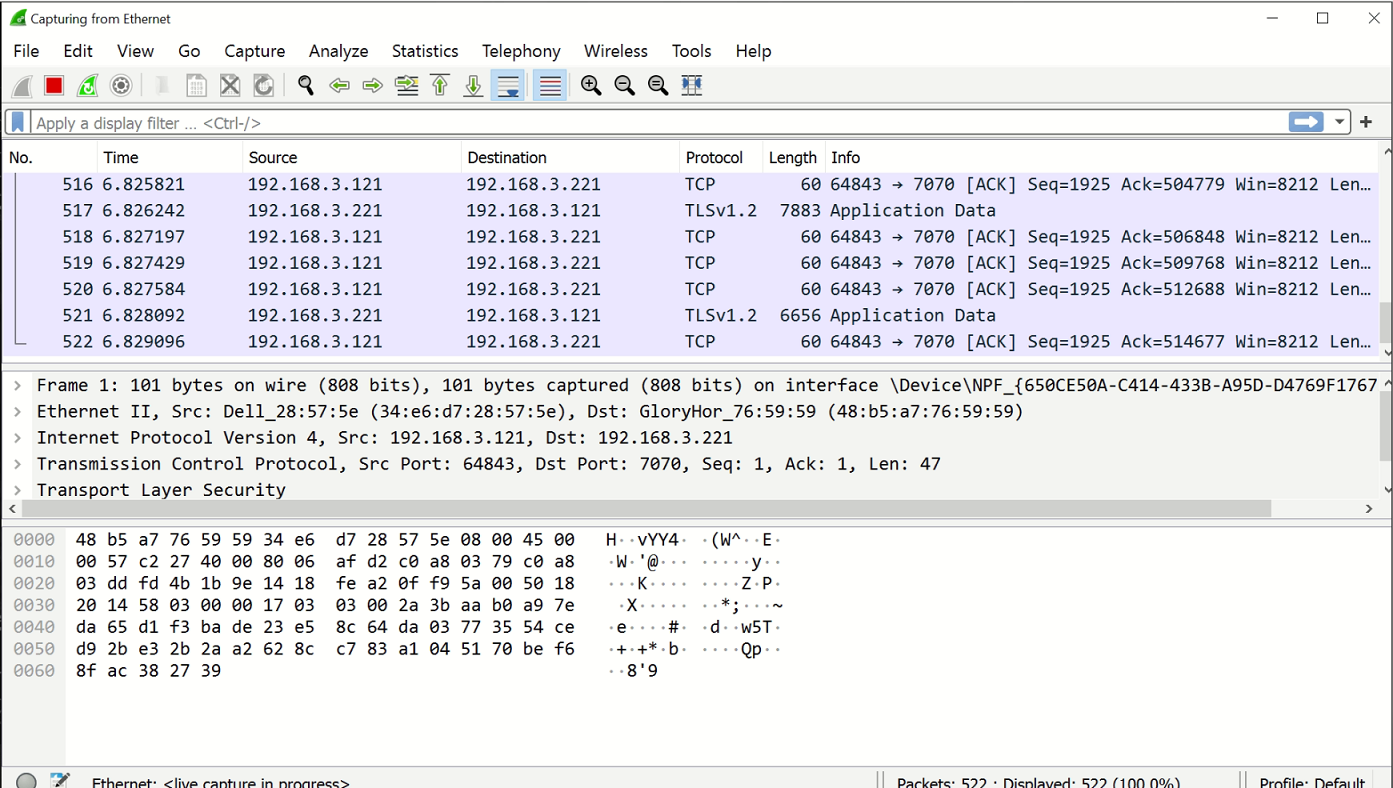Click the close capture file icon
The width and height of the screenshot is (1393, 788).
point(230,86)
